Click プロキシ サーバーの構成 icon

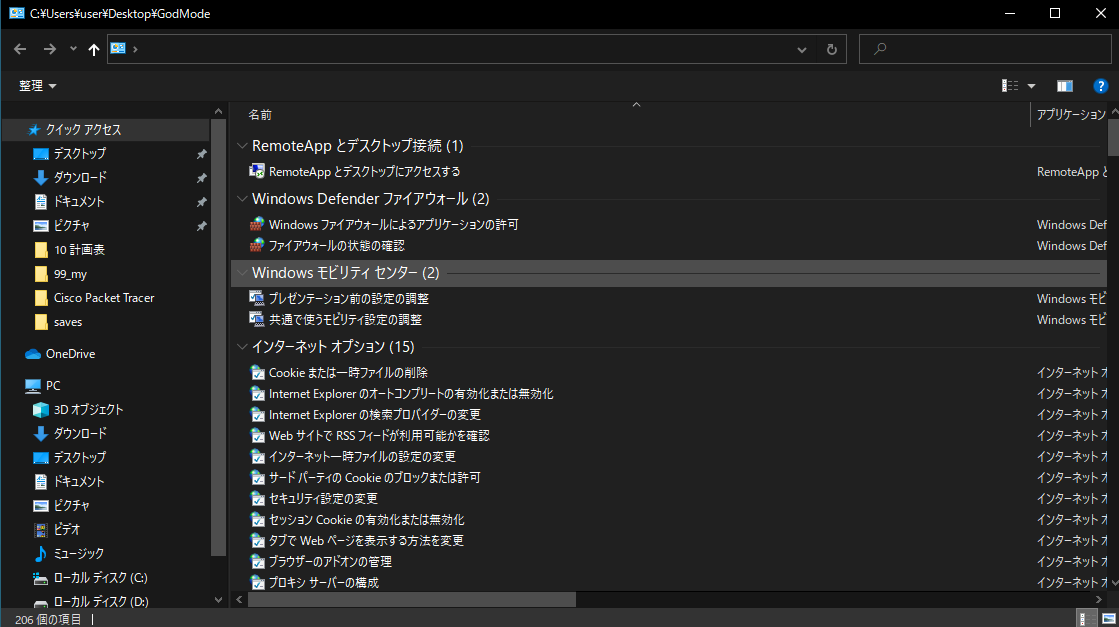pos(257,583)
